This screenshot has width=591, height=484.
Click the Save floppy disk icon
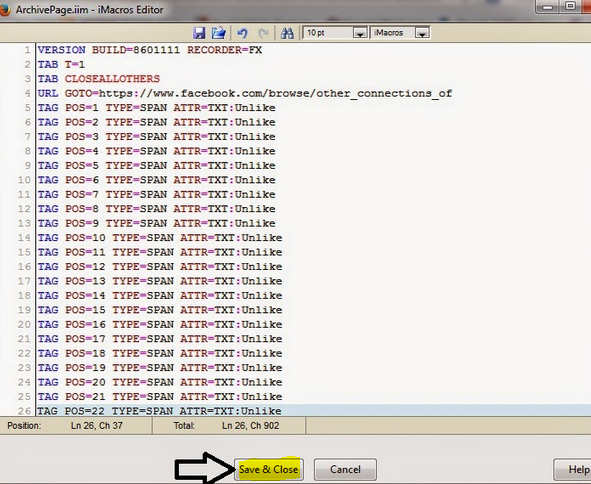click(x=199, y=33)
